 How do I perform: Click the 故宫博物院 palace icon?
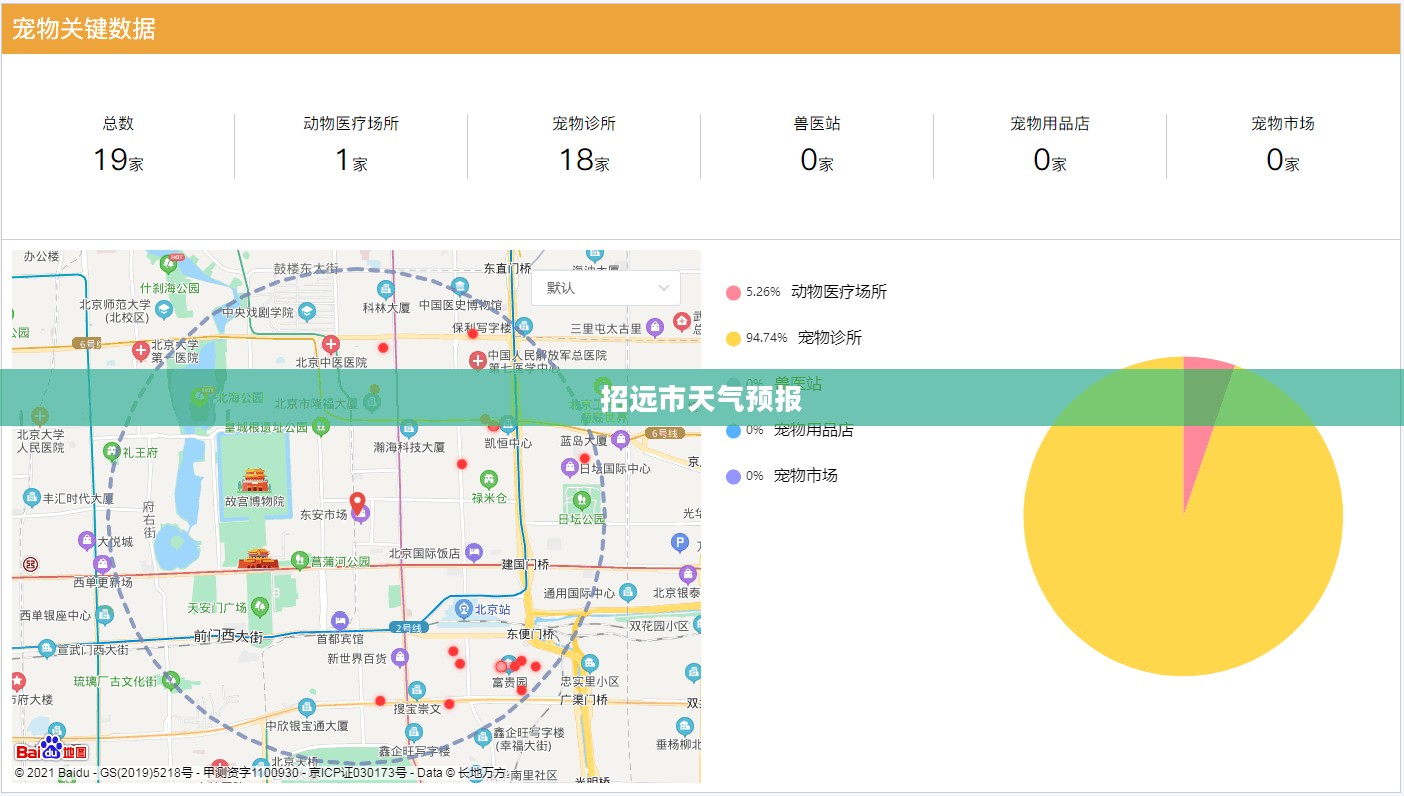click(254, 480)
